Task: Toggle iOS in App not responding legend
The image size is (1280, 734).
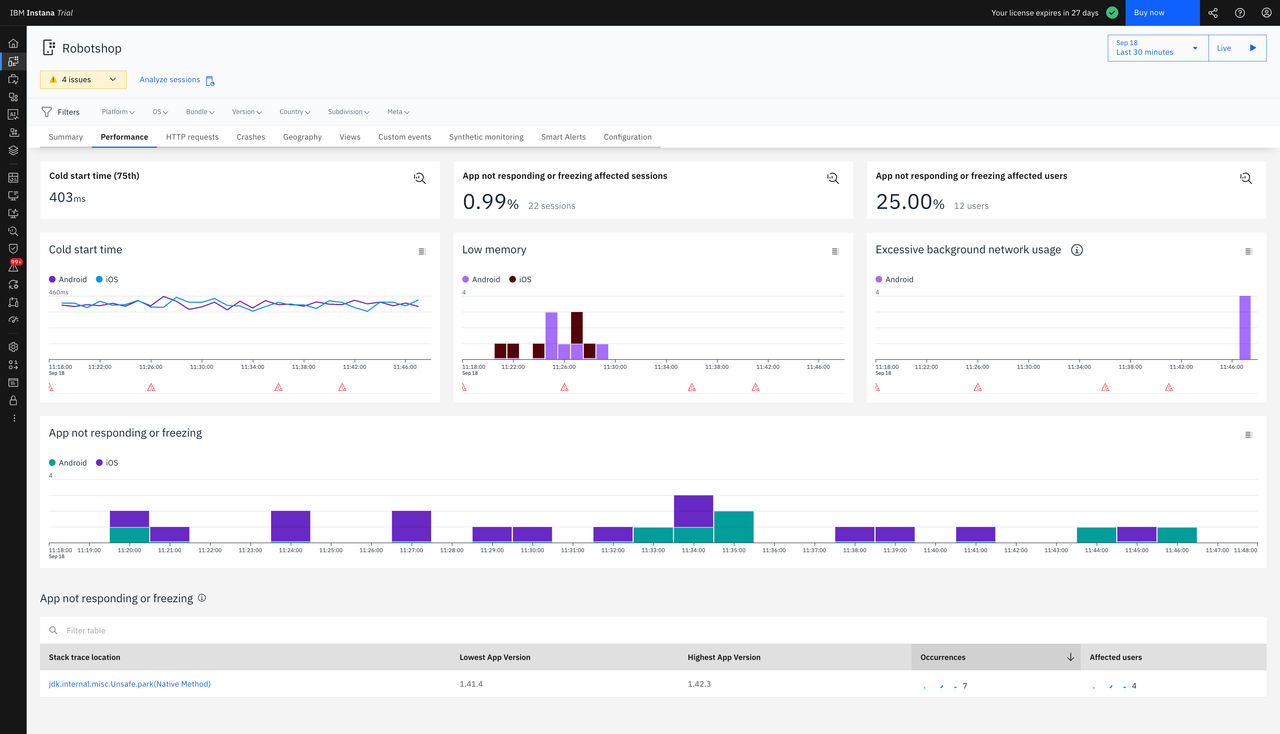Action: click(x=107, y=463)
